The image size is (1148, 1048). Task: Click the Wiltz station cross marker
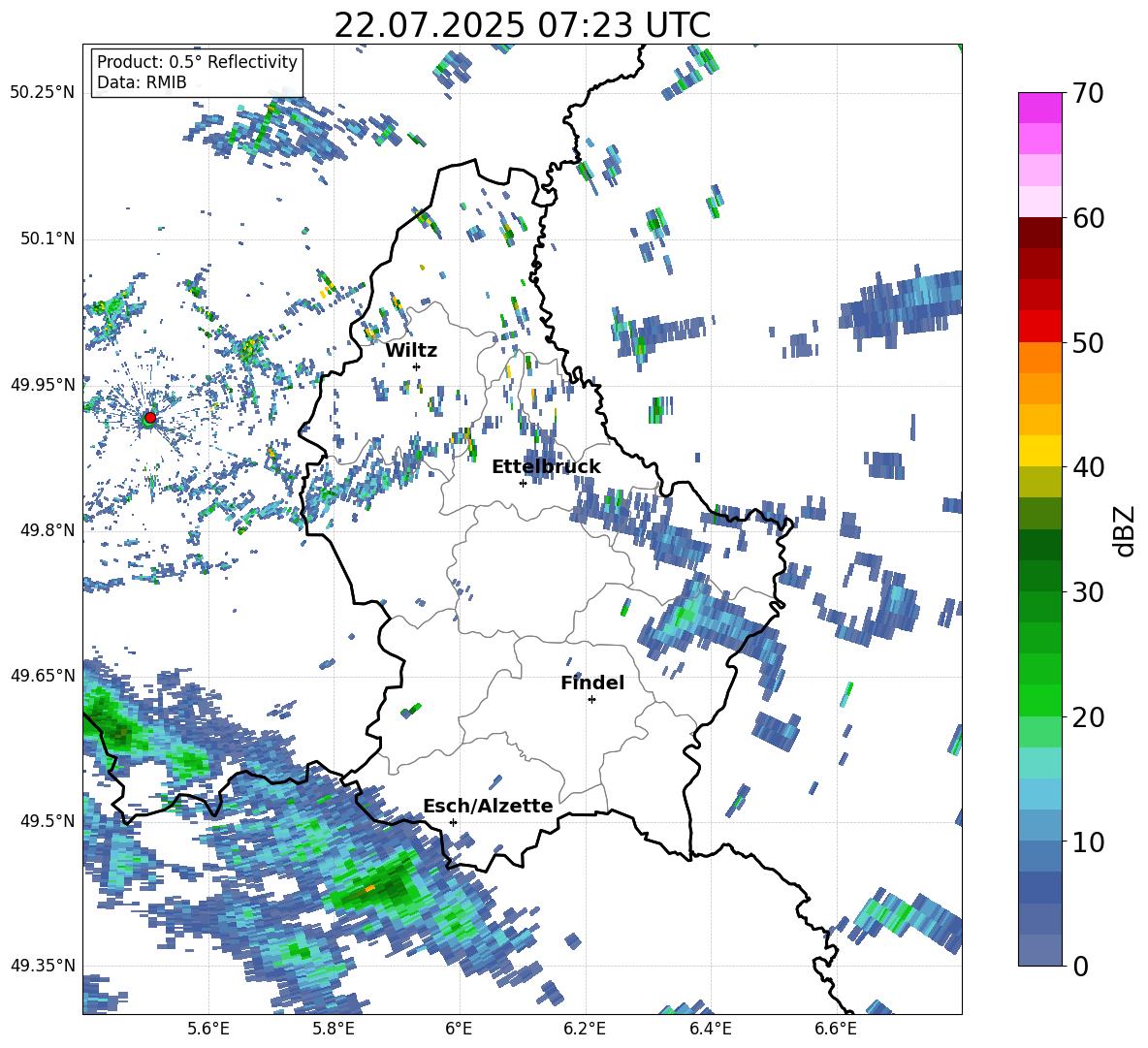point(417,366)
